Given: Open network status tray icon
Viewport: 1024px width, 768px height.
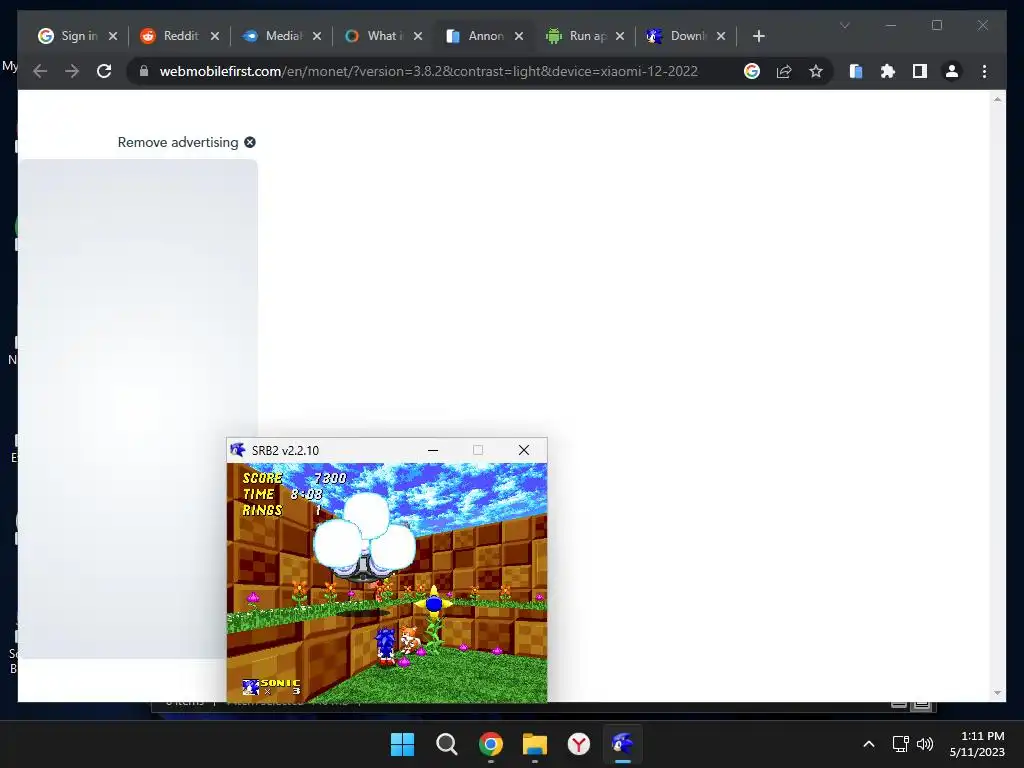Looking at the screenshot, I should point(901,744).
